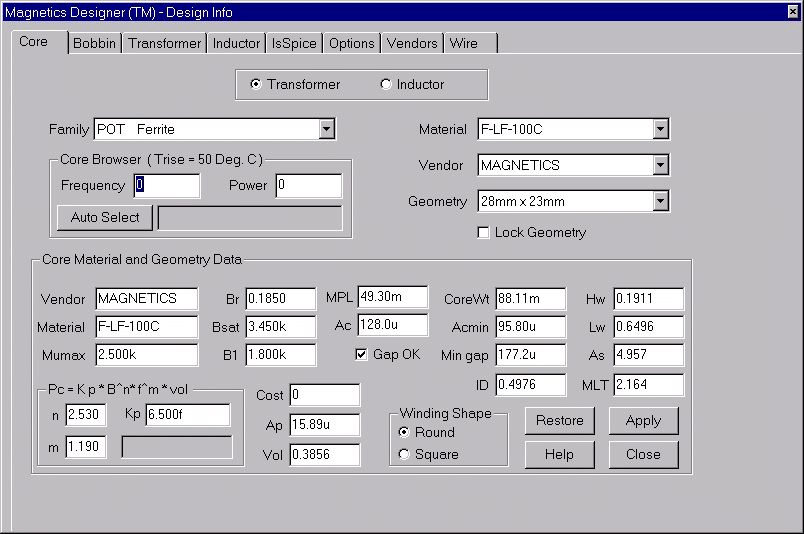
Task: Expand the Geometry 28mm x 23mm dropdown
Action: tap(659, 201)
